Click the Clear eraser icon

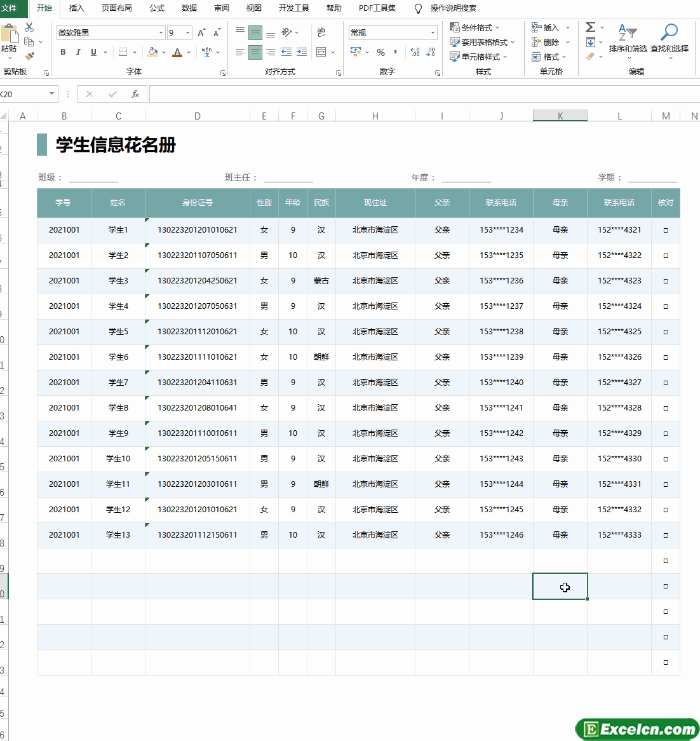(590, 57)
